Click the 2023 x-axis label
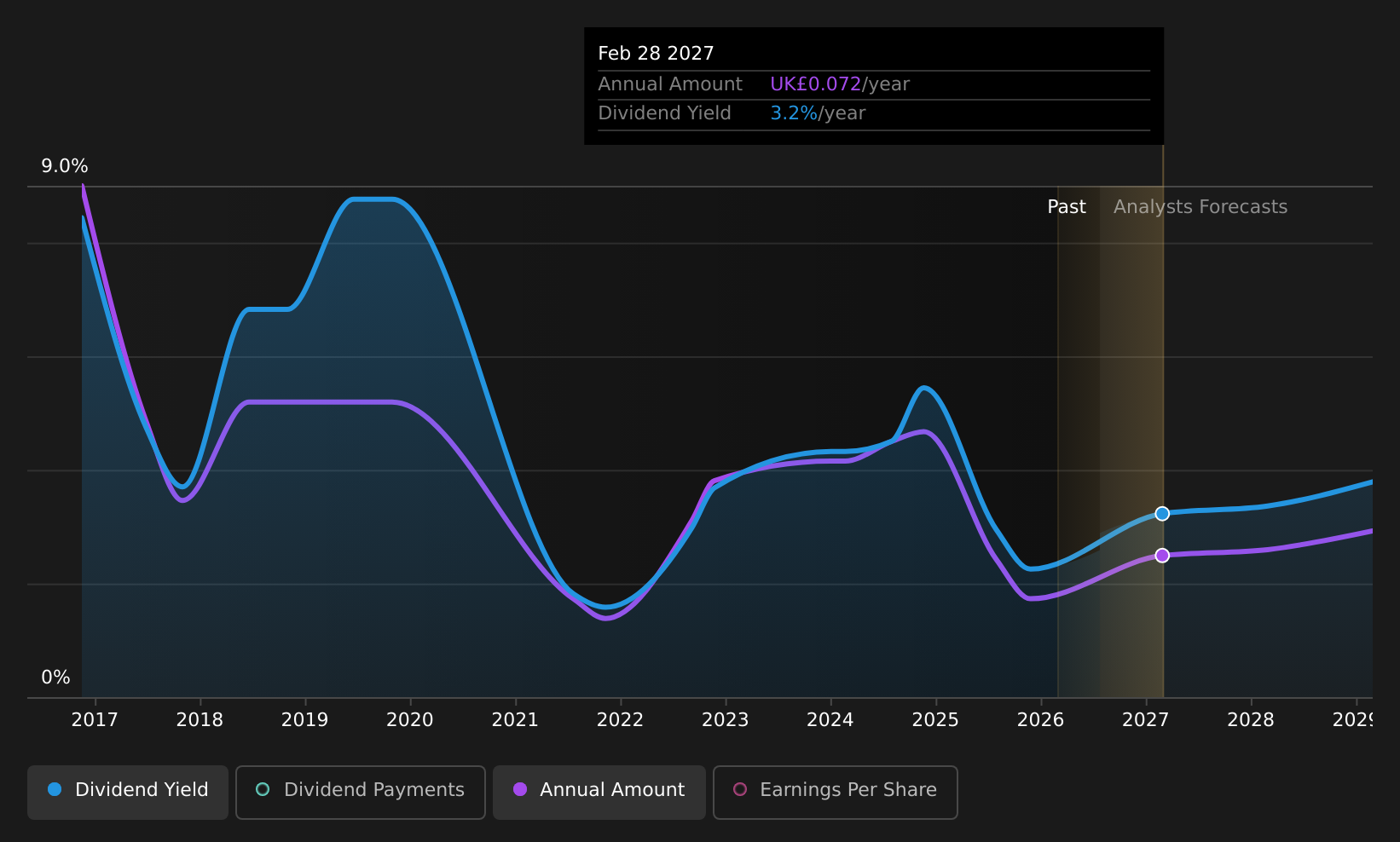Image resolution: width=1400 pixels, height=842 pixels. [725, 720]
